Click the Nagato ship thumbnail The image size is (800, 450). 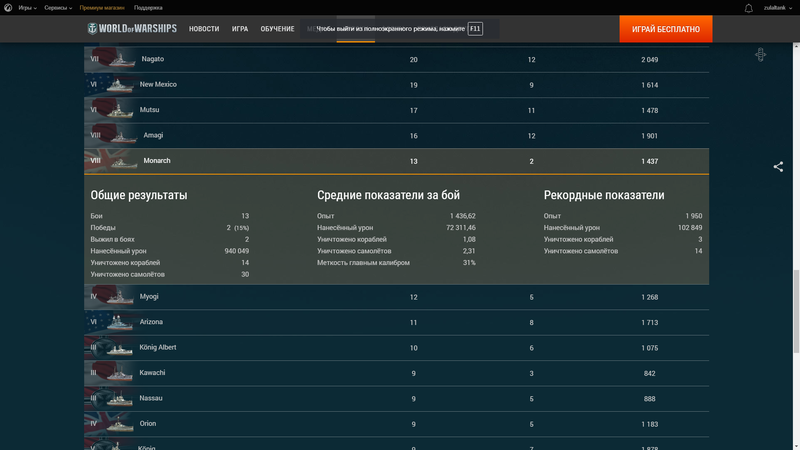point(121,60)
